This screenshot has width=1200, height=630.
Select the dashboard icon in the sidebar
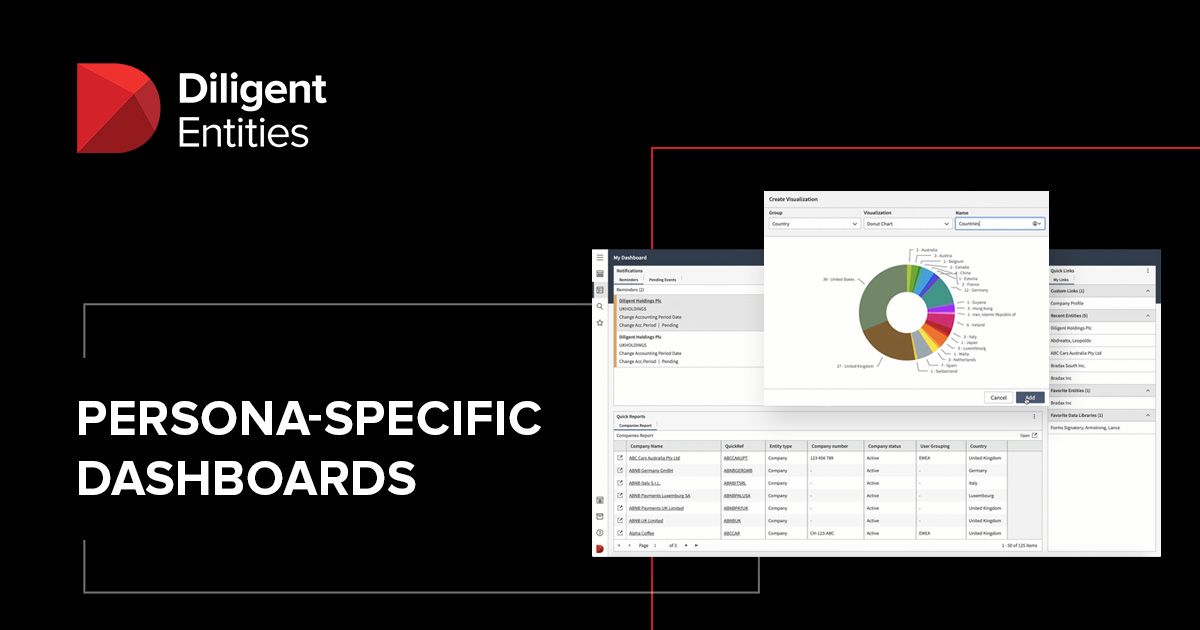600,290
